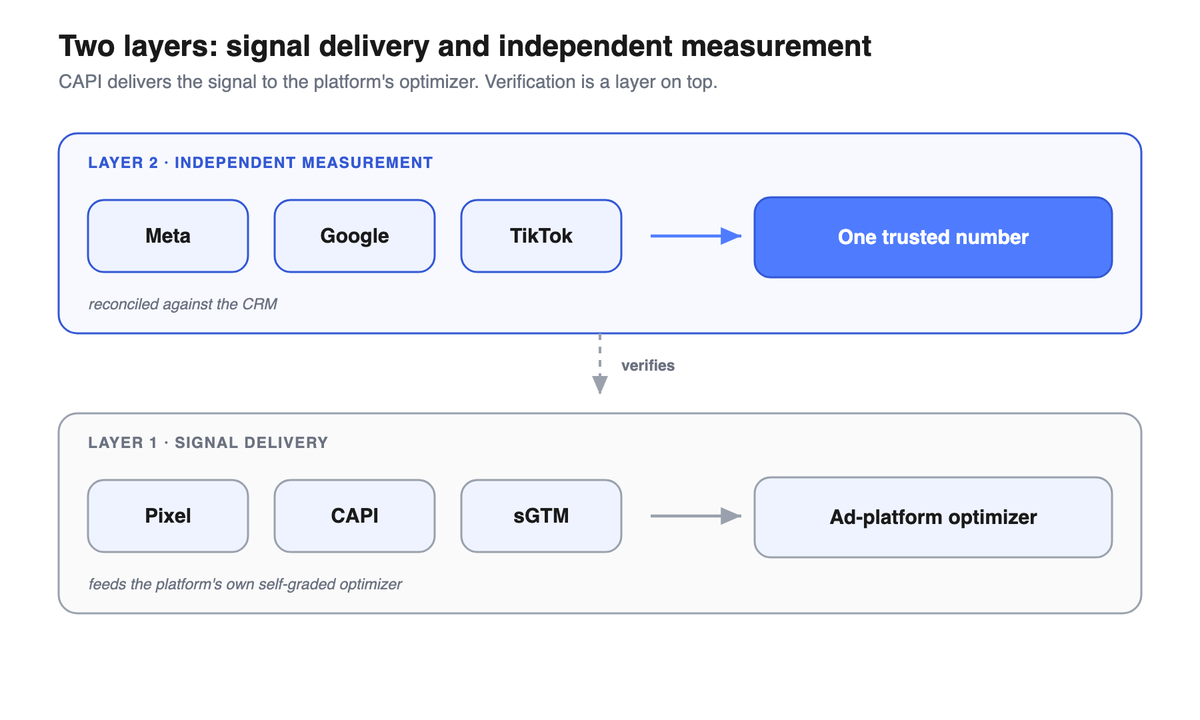Click the subtitle starting 'CAPI delivers the signal'
Image resolution: width=1200 pixels, height=720 pixels.
pos(388,82)
